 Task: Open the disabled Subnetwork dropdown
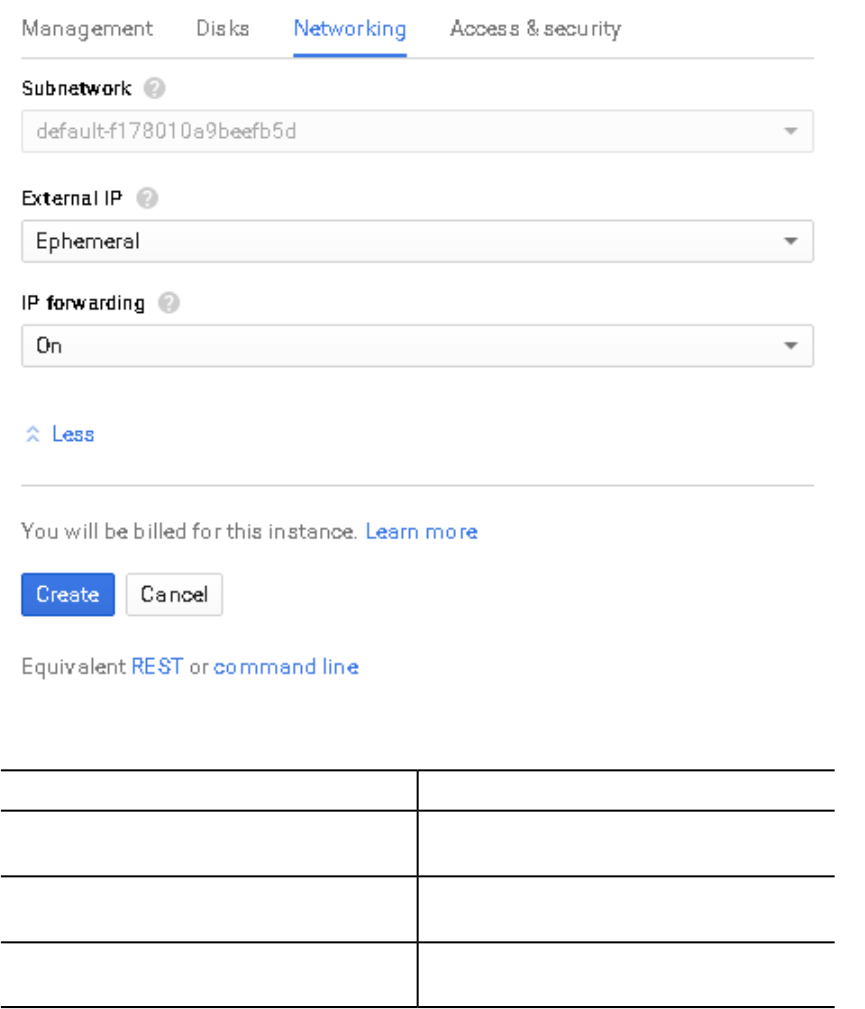coord(417,131)
